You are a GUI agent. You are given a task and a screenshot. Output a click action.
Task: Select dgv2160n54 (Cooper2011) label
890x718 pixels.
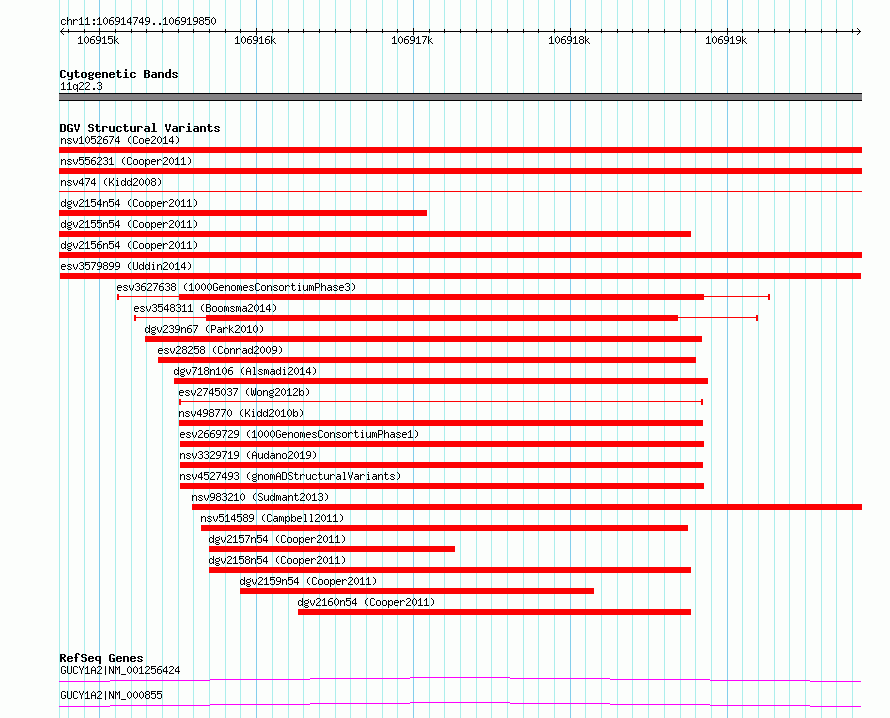pyautogui.click(x=366, y=602)
